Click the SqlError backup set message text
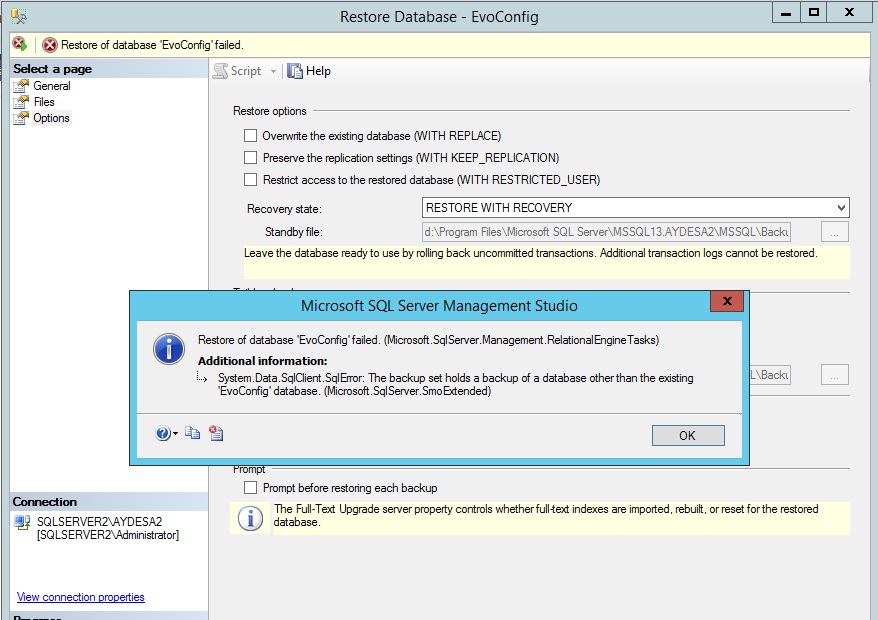Screen dimensions: 878x620 coord(456,384)
